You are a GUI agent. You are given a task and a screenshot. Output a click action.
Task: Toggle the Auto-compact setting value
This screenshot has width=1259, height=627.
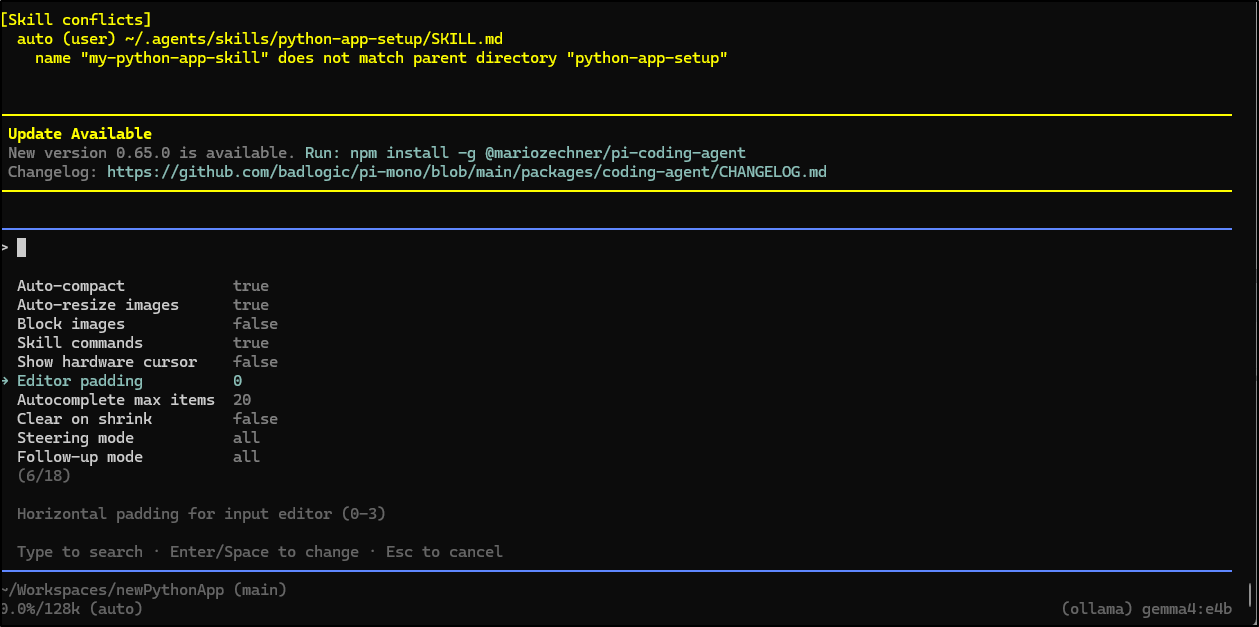[x=250, y=286]
